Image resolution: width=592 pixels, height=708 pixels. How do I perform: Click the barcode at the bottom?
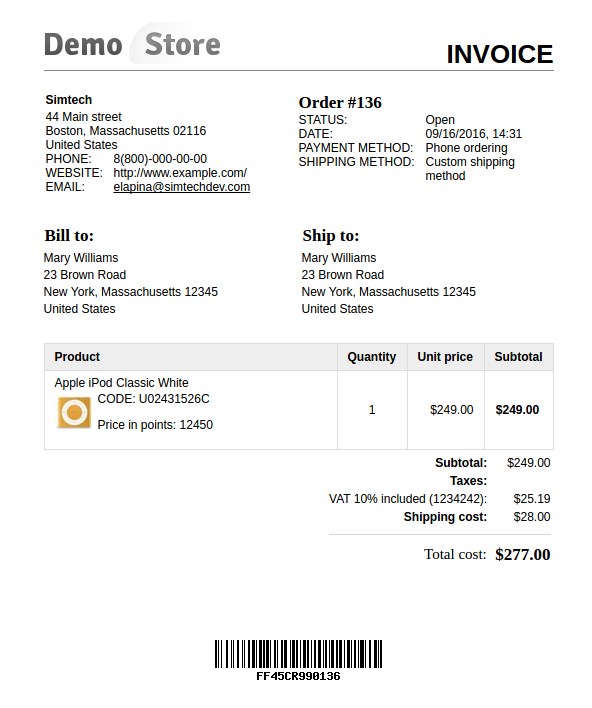click(298, 653)
